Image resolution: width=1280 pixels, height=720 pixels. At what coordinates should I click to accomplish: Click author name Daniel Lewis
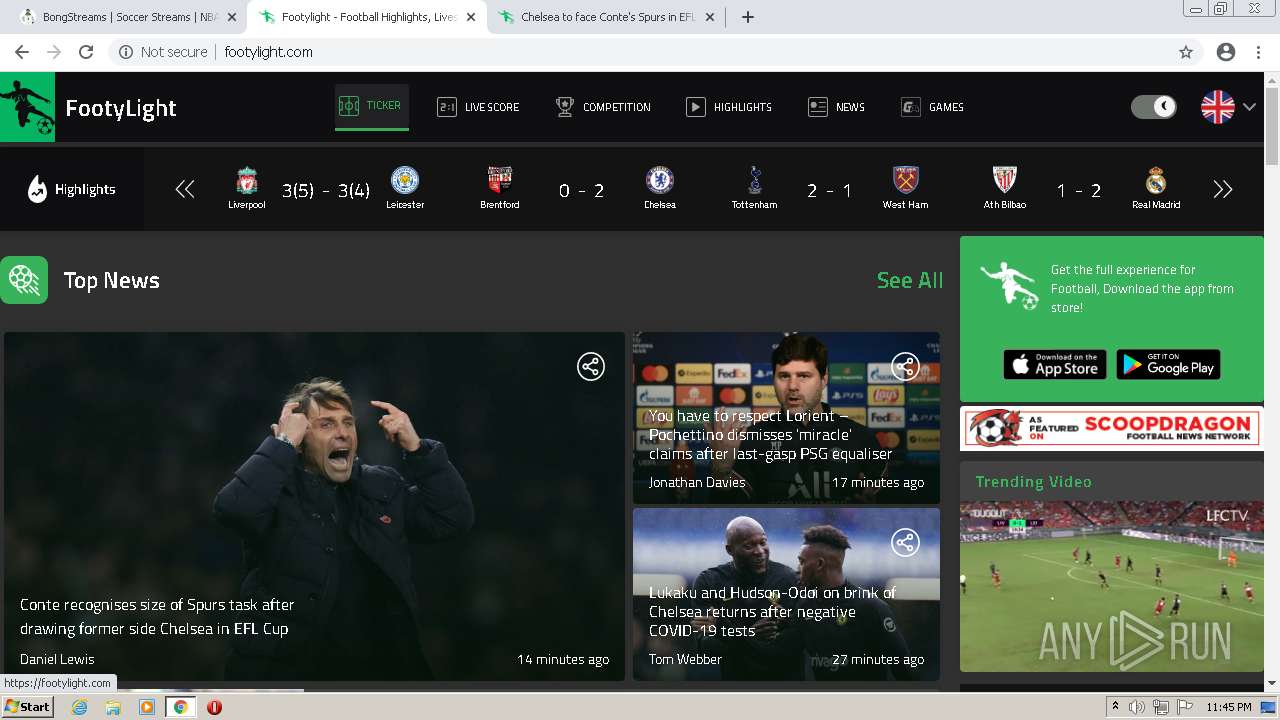[x=57, y=659]
